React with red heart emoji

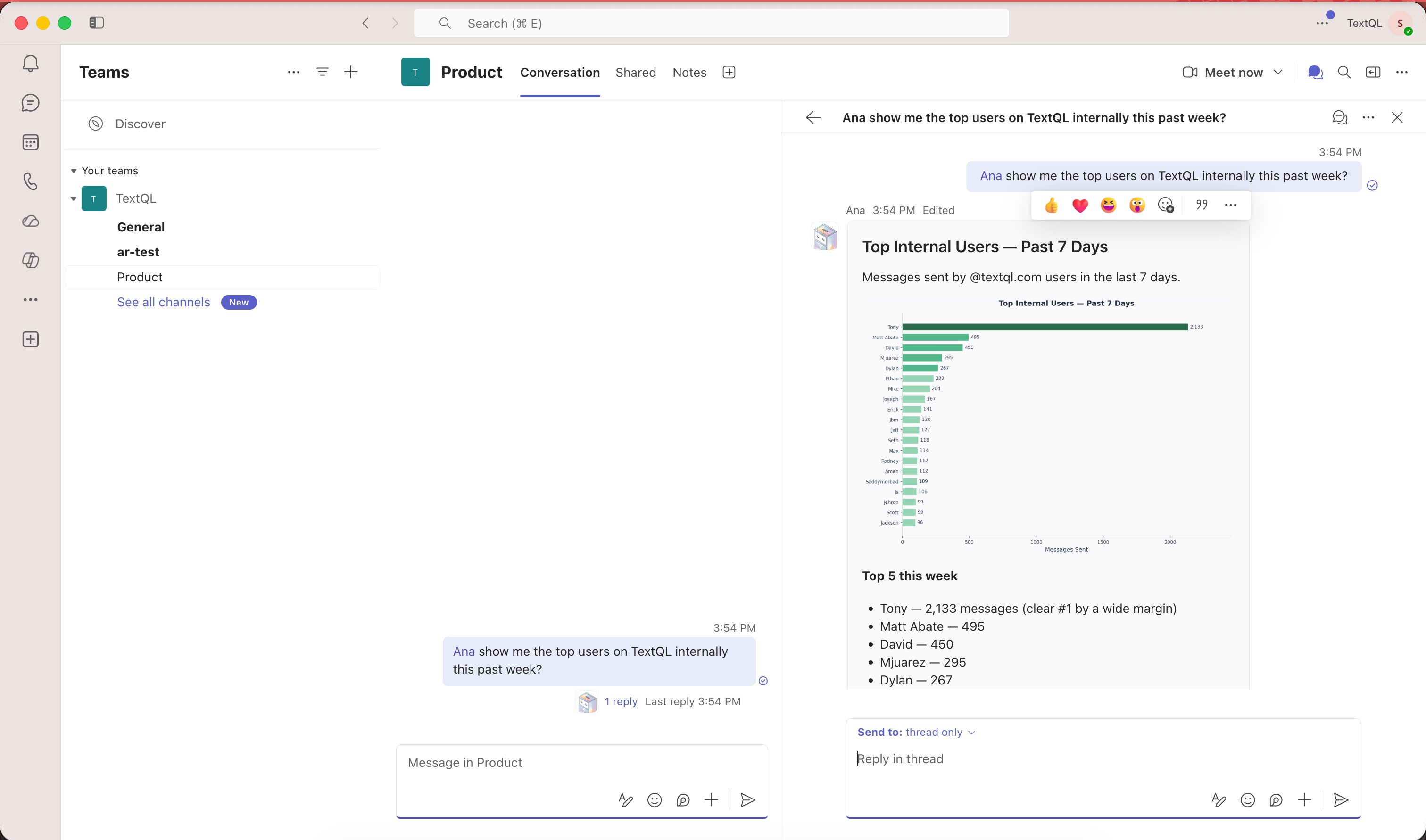tap(1080, 205)
